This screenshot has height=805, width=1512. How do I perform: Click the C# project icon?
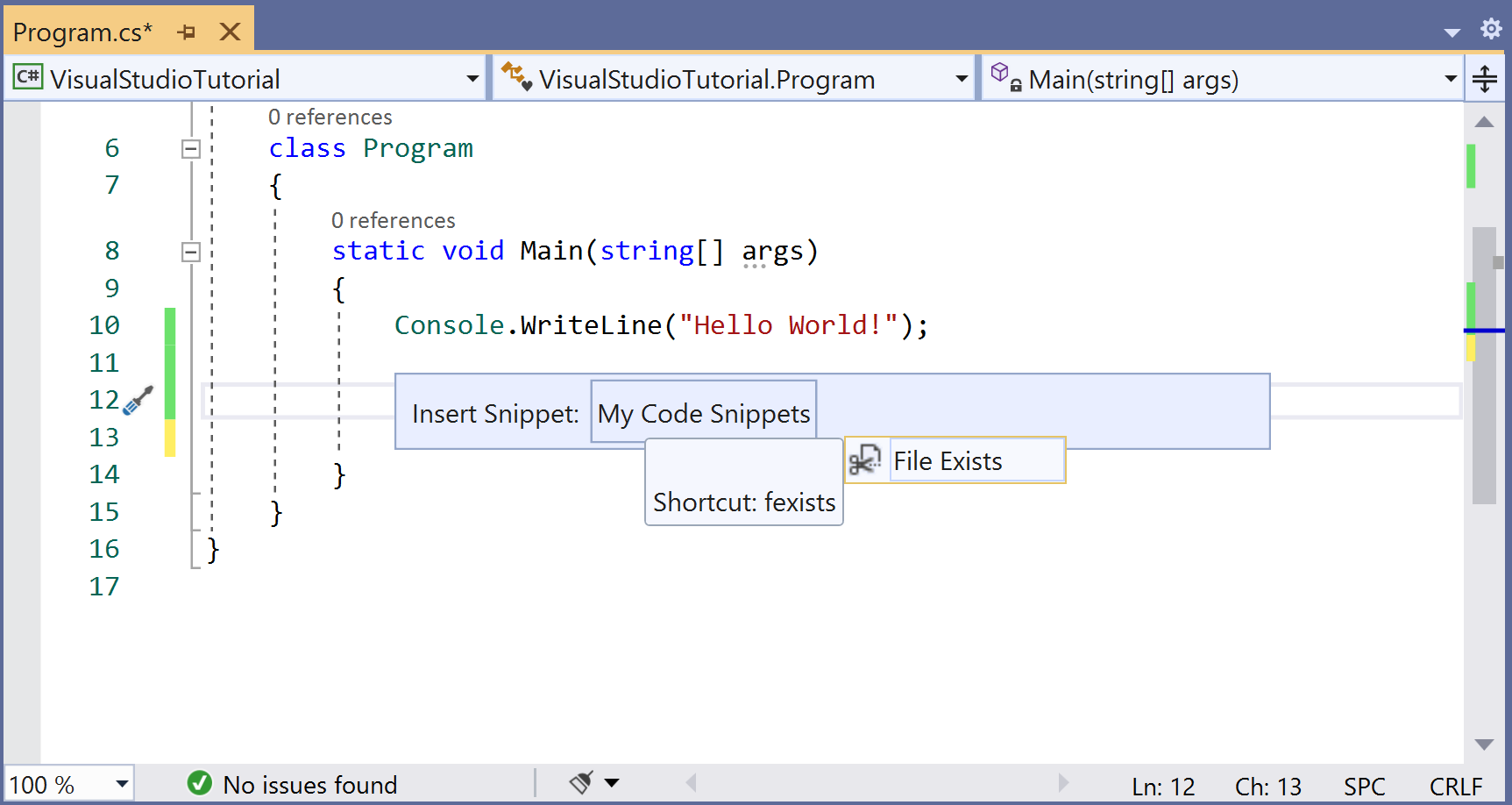tap(28, 77)
